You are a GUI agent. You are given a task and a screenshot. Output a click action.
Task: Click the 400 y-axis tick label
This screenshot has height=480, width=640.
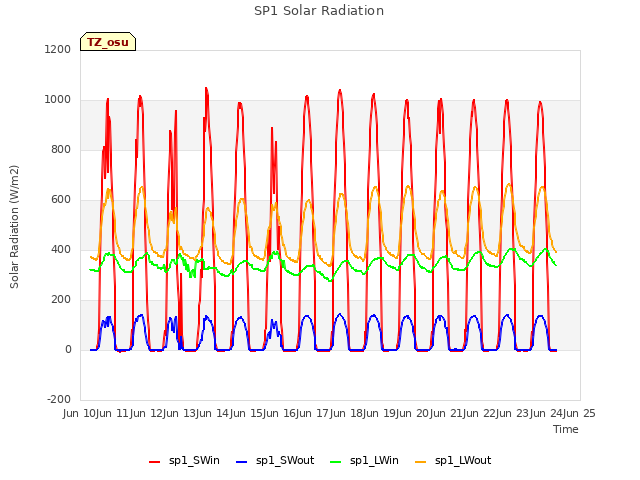(61, 249)
